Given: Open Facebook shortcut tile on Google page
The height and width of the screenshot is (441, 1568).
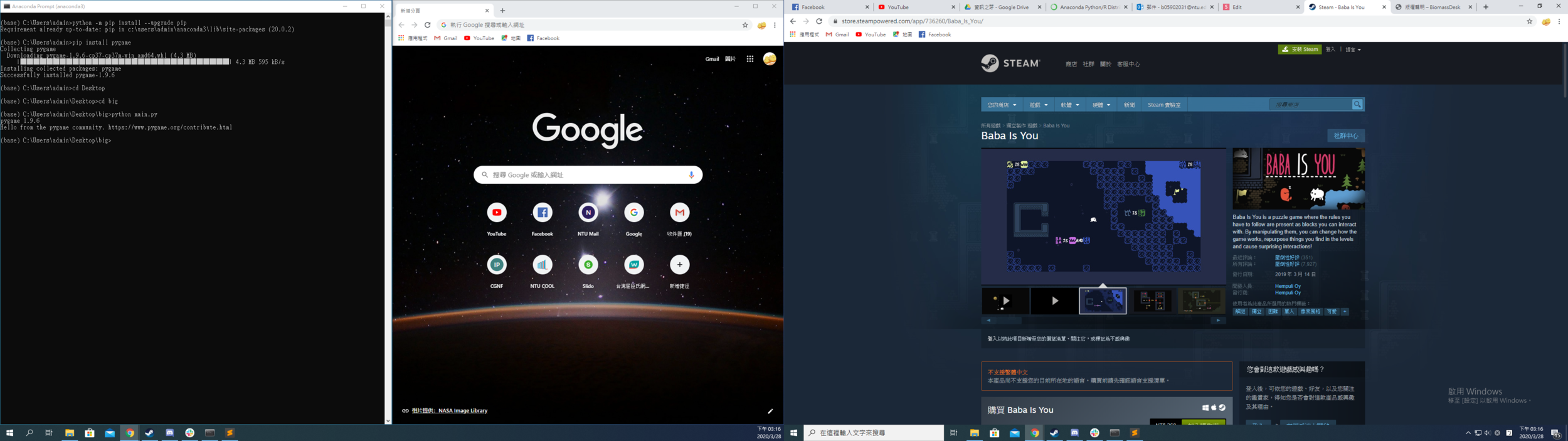Looking at the screenshot, I should coord(543,219).
